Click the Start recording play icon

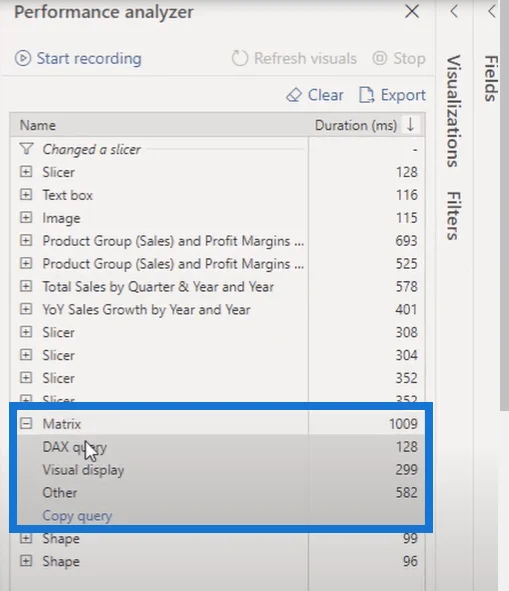(23, 58)
